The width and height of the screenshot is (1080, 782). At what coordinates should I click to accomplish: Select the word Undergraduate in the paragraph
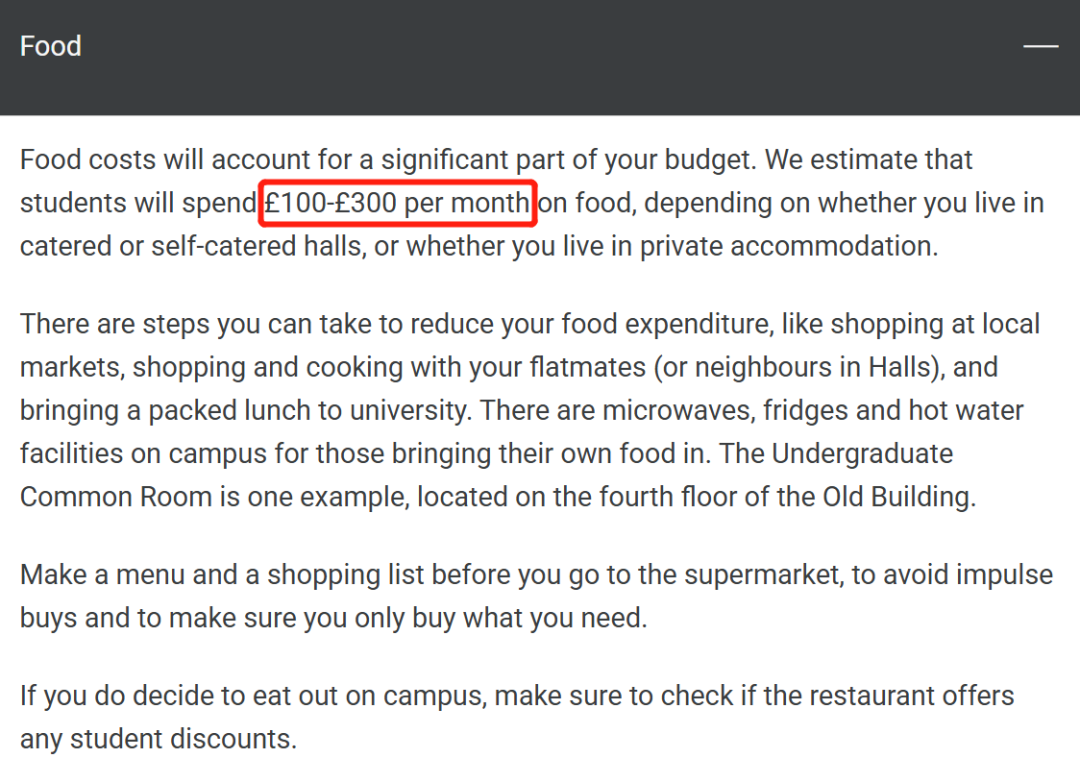(862, 453)
